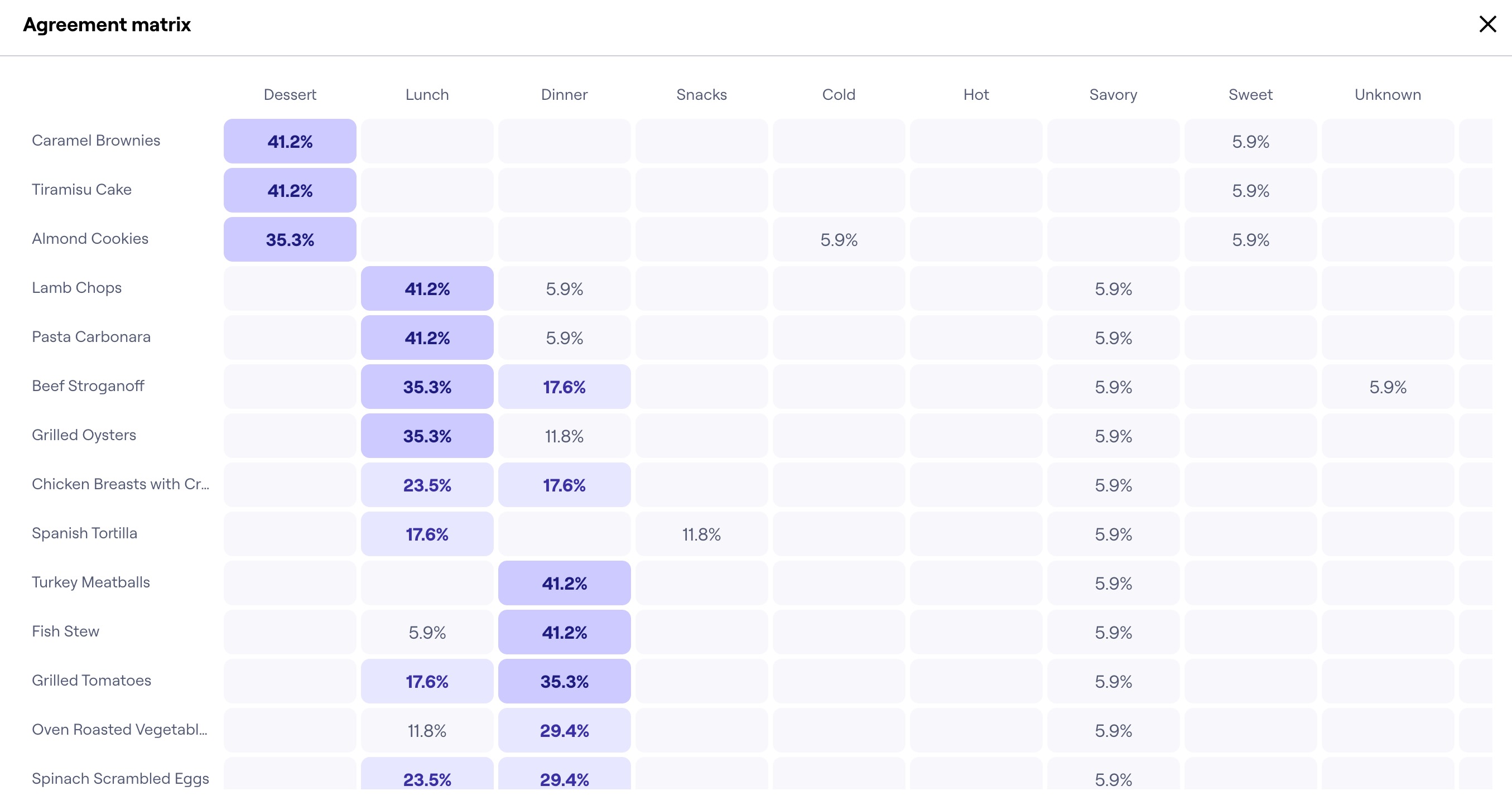The width and height of the screenshot is (1512, 810).
Task: Select the Dessert column header
Action: [290, 94]
